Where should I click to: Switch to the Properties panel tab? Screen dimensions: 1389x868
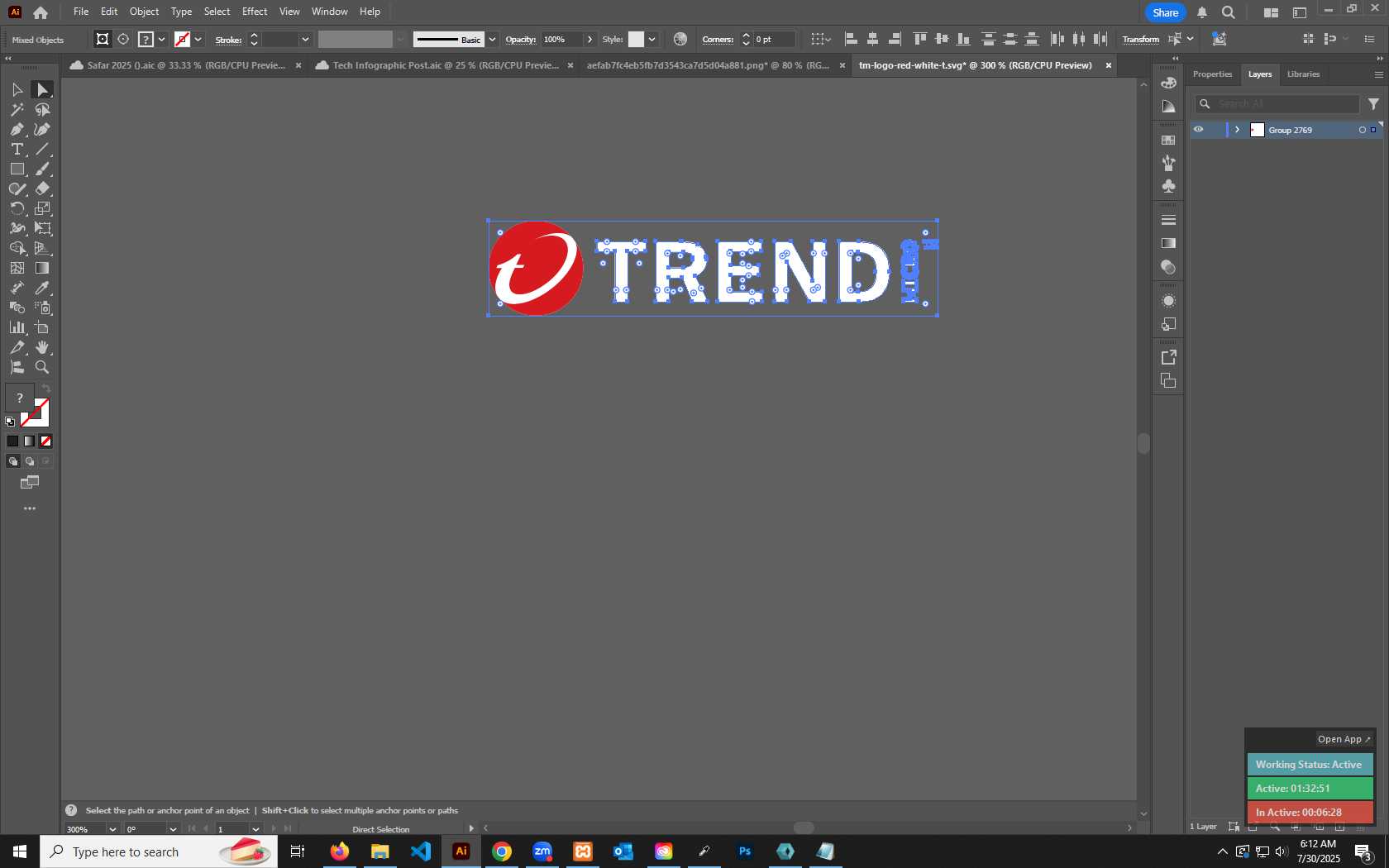point(1212,74)
